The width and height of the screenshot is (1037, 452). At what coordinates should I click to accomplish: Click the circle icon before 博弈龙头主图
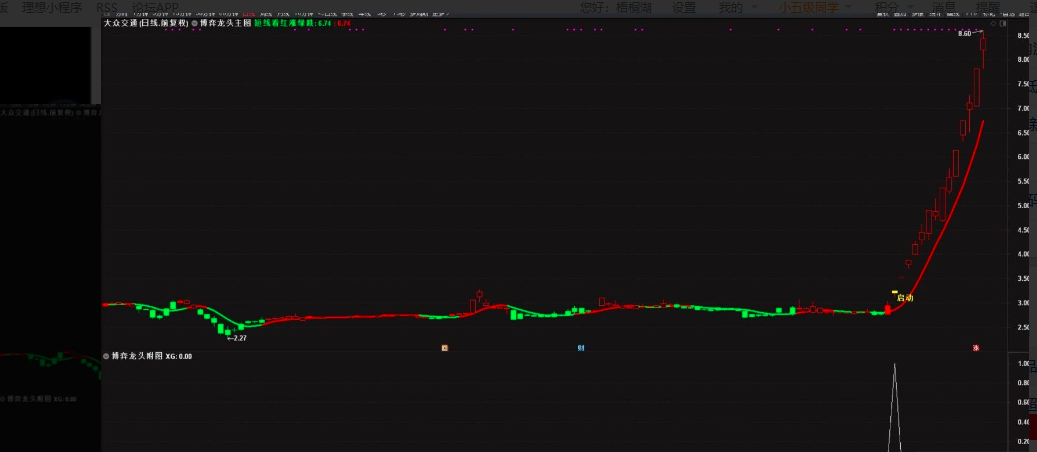pos(195,22)
